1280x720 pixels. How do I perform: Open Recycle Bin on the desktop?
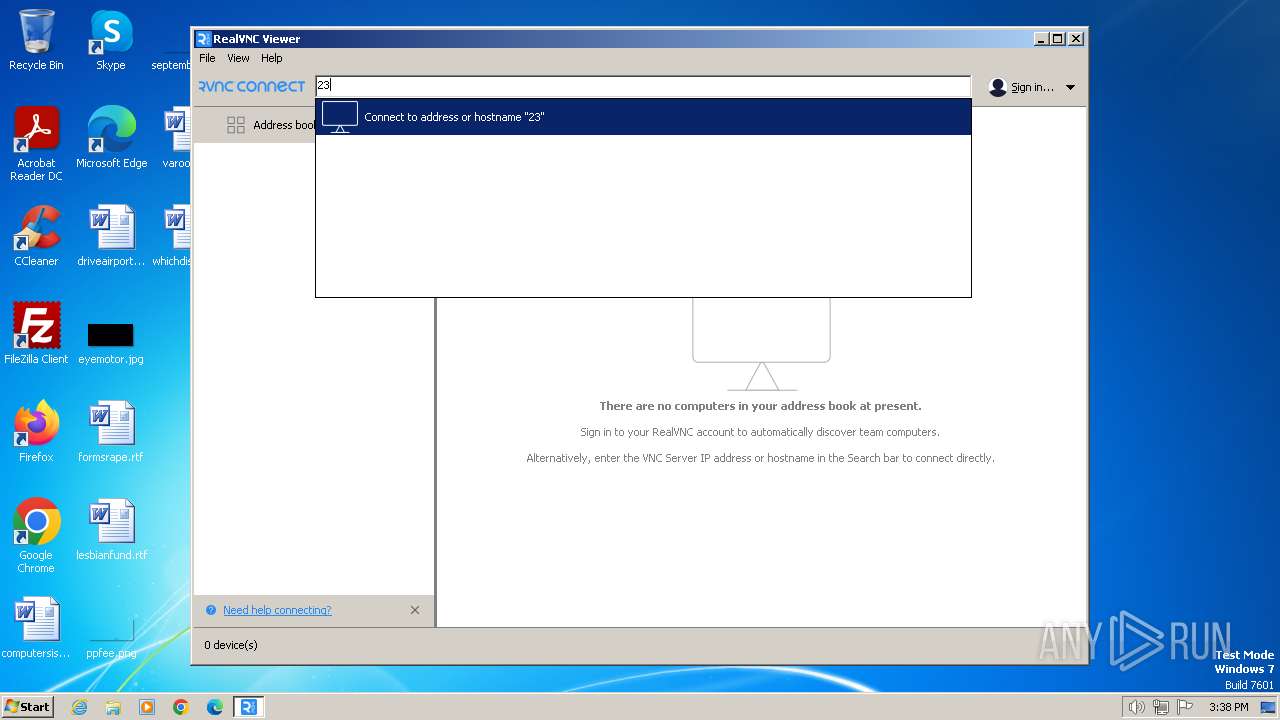pos(36,40)
